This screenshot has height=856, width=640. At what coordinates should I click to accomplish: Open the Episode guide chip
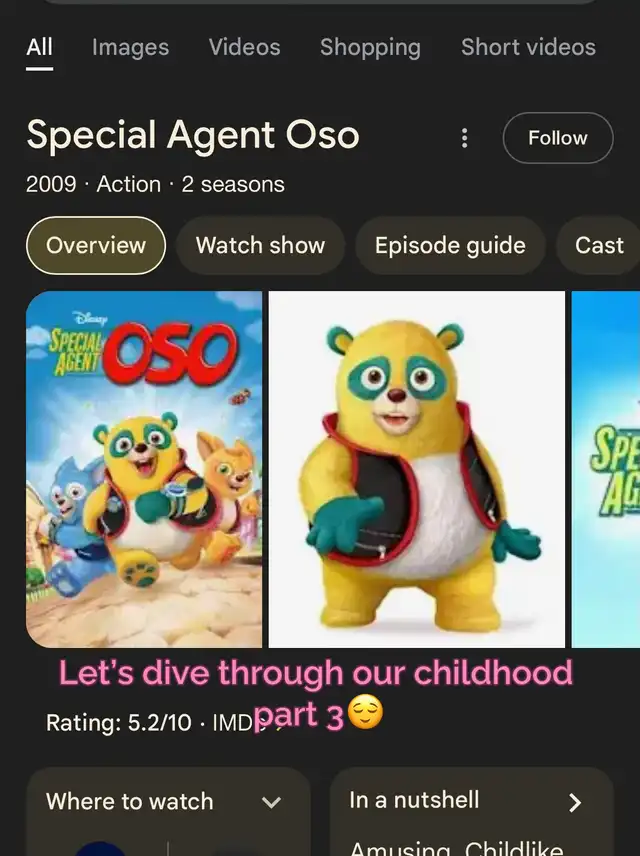pyautogui.click(x=450, y=246)
